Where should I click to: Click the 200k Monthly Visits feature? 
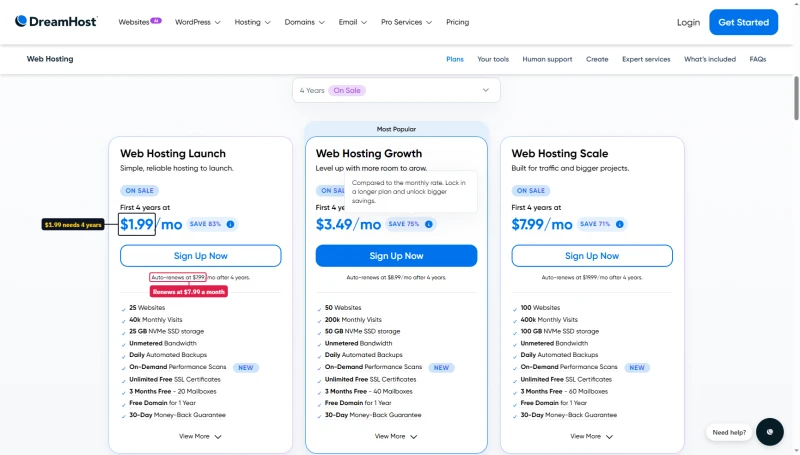tap(353, 320)
